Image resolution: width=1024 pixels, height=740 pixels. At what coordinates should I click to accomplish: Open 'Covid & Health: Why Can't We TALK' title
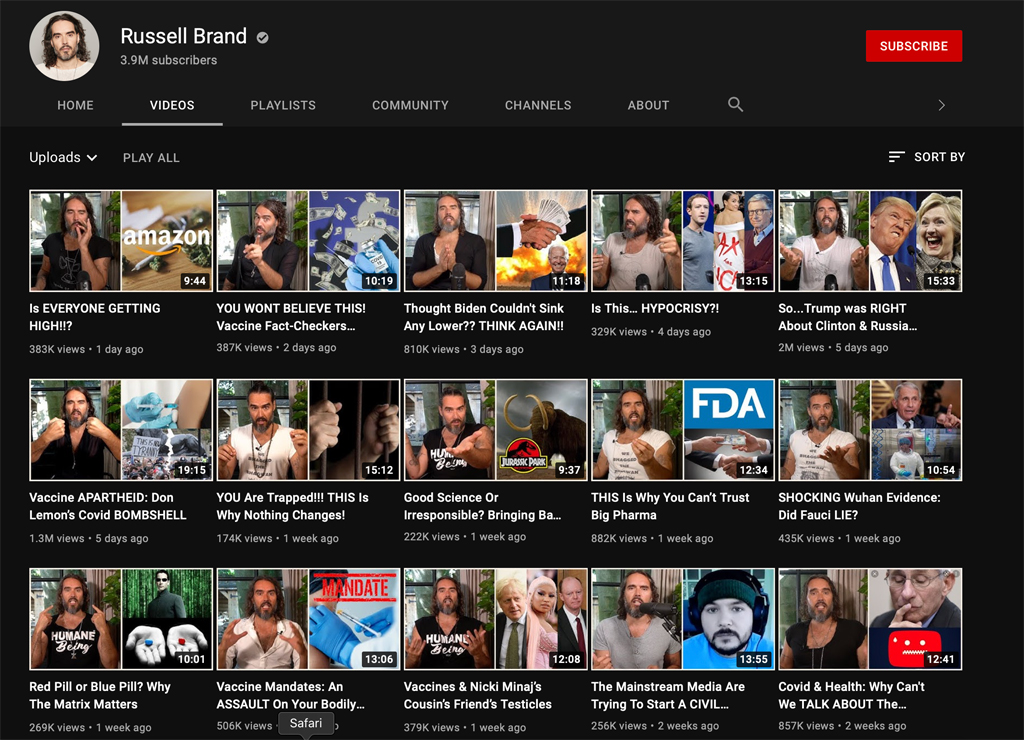click(851, 696)
